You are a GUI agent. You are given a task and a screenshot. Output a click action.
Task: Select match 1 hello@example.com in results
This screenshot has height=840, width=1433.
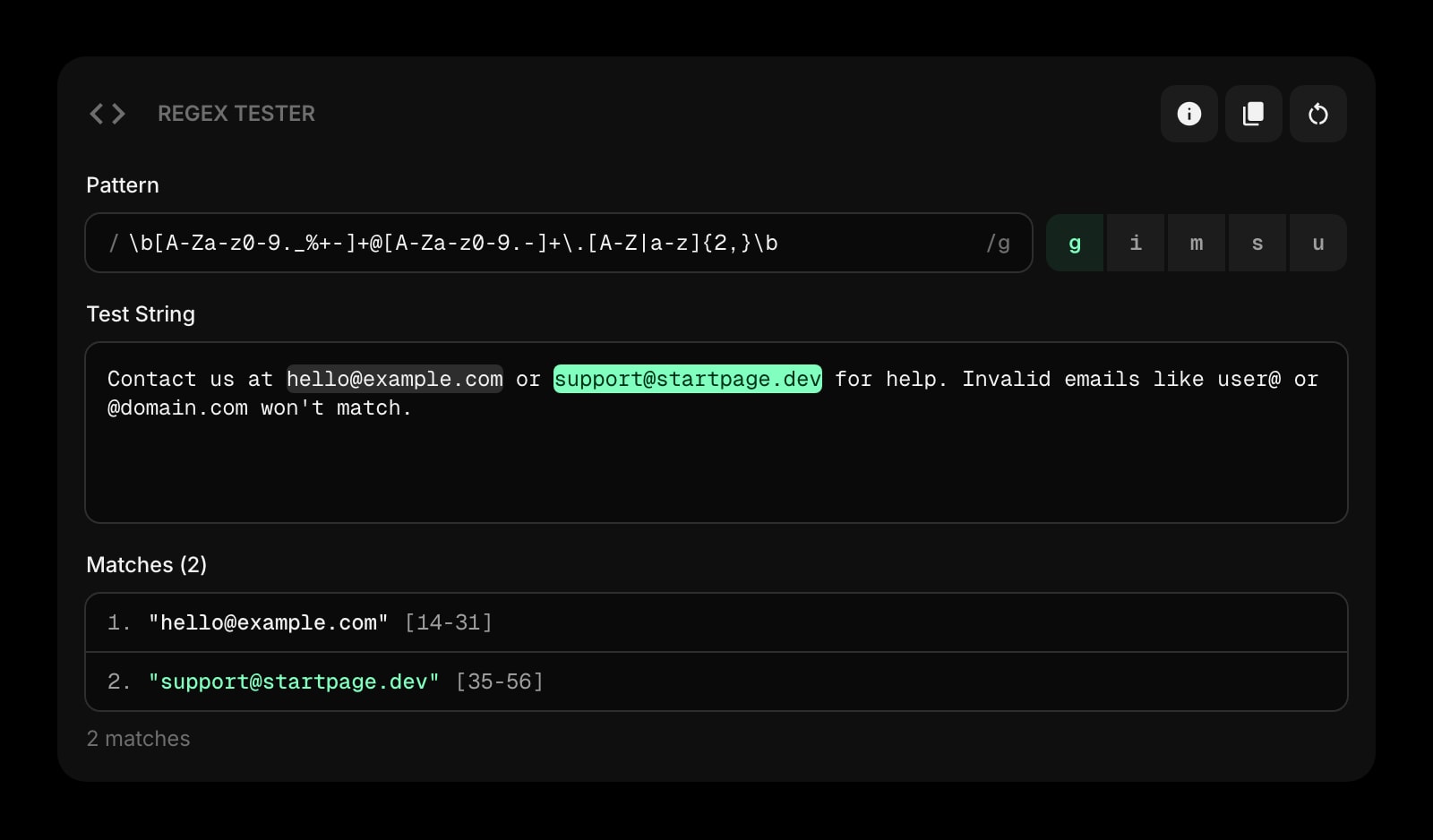pyautogui.click(x=268, y=621)
